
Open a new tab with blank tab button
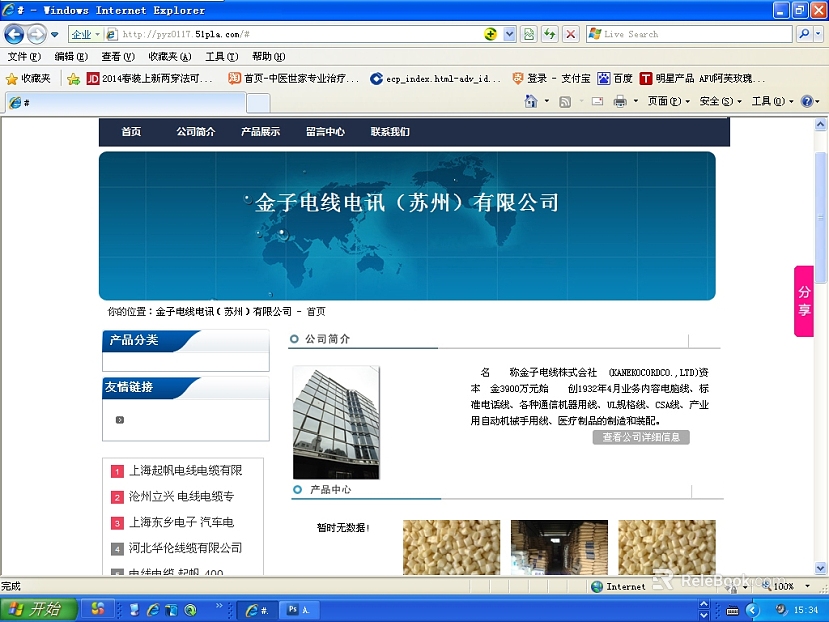pos(259,103)
